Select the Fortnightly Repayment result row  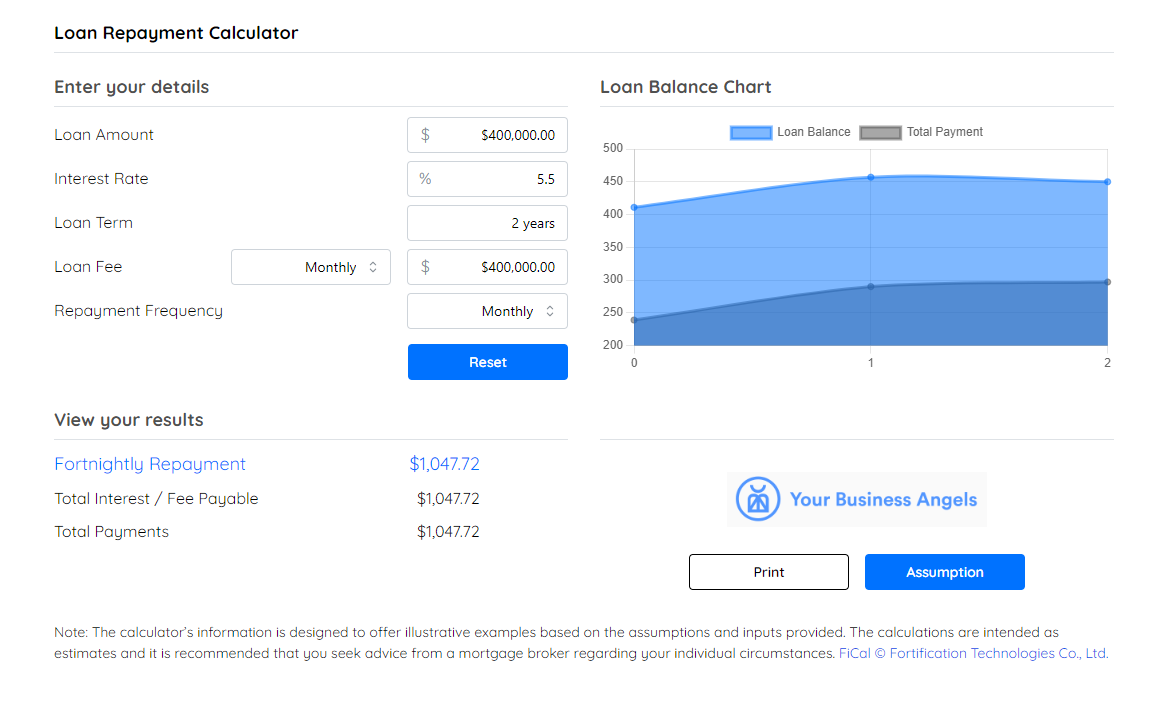[x=150, y=463]
